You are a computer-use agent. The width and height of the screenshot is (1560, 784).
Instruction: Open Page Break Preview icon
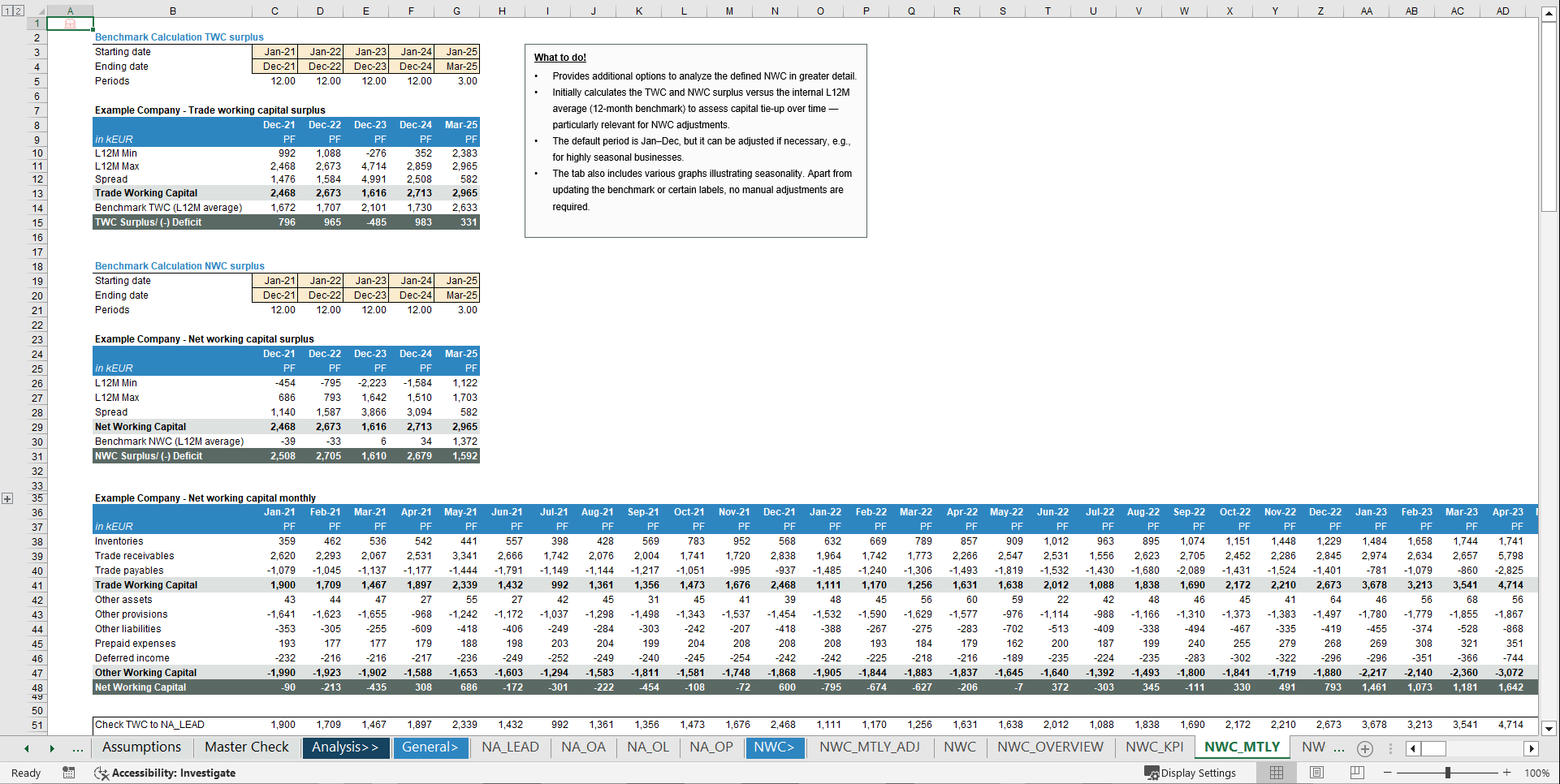point(1357,773)
